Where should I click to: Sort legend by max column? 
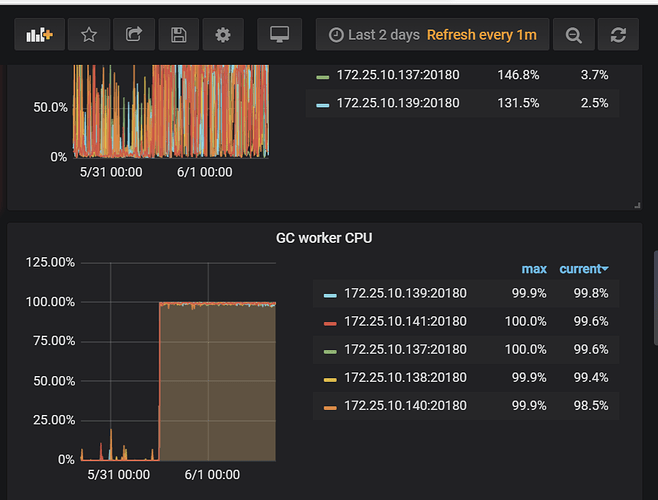534,269
